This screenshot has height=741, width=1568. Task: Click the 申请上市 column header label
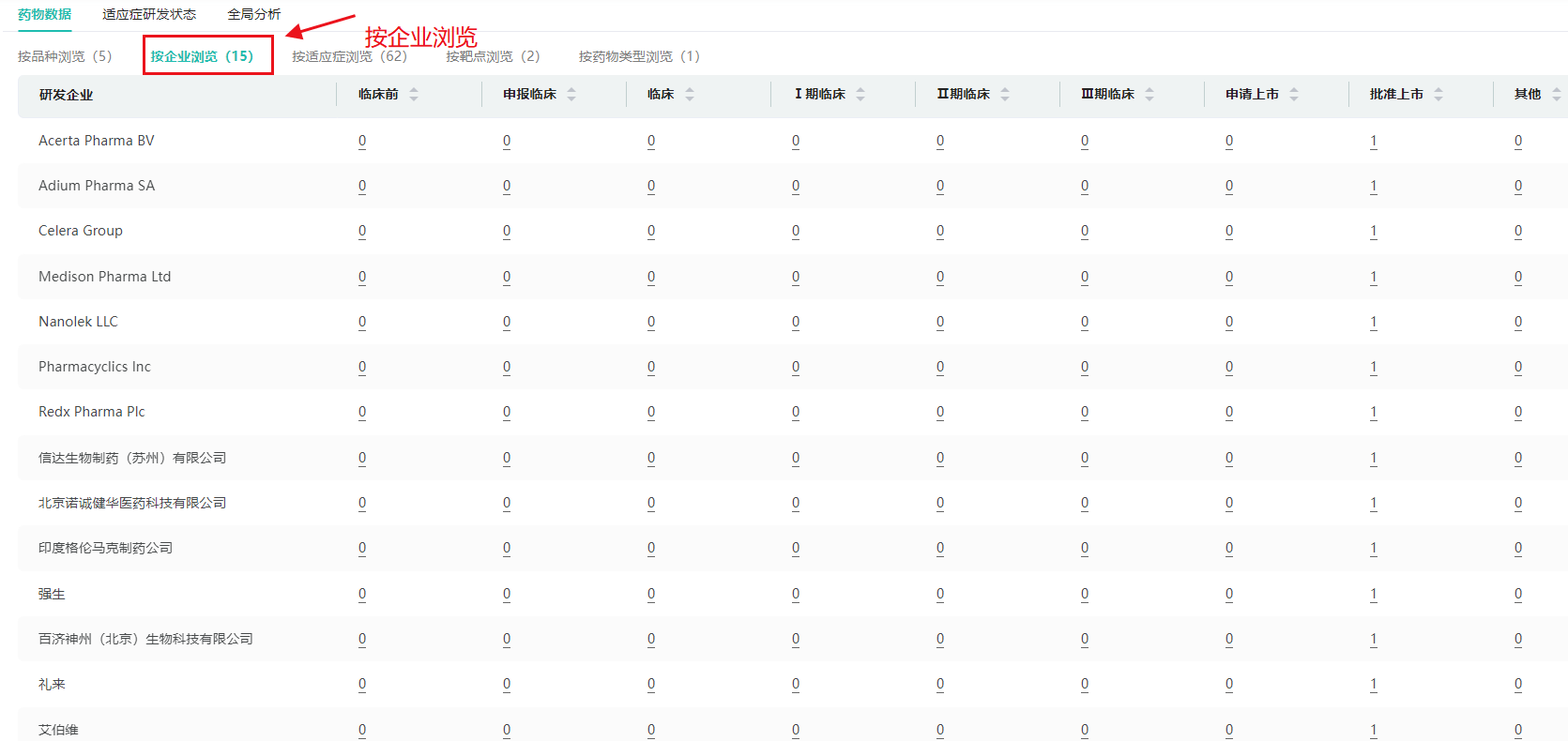(1252, 95)
